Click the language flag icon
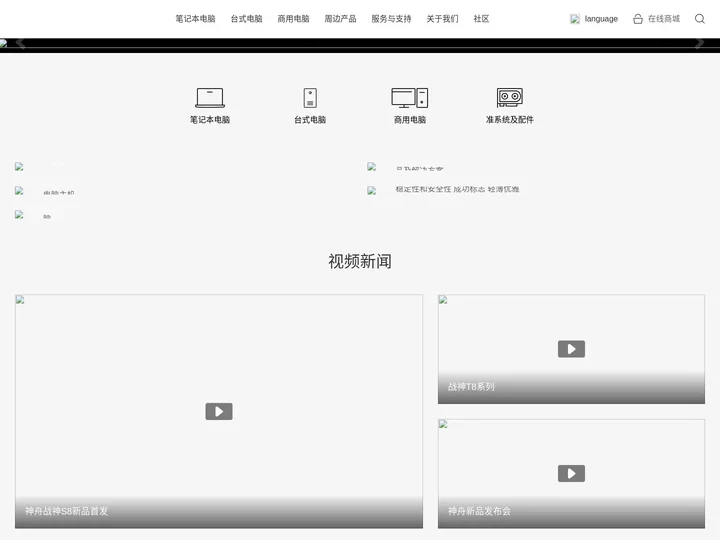The image size is (720, 540). [575, 19]
